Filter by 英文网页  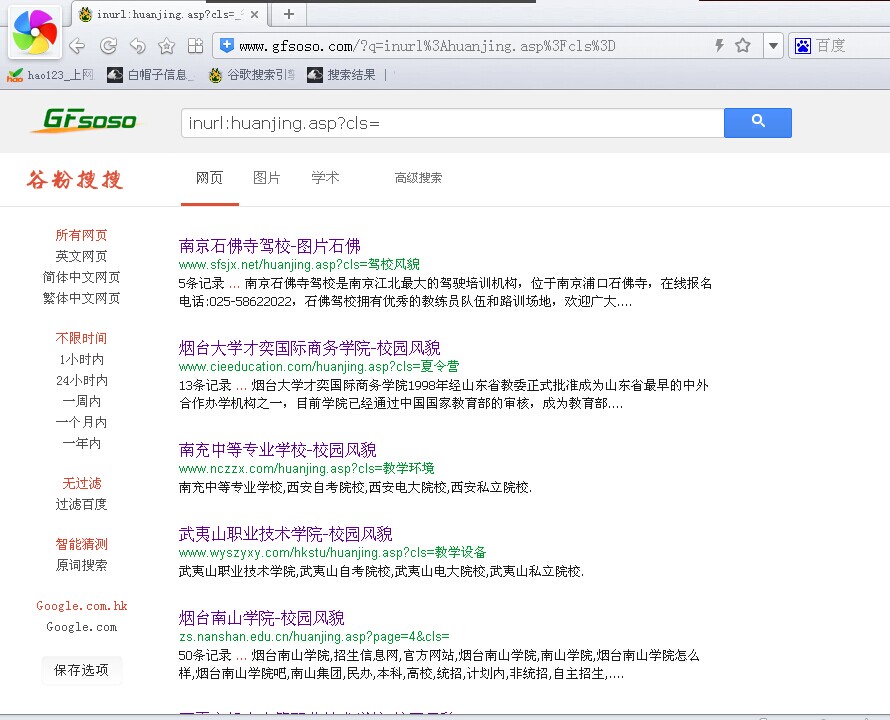[81, 256]
